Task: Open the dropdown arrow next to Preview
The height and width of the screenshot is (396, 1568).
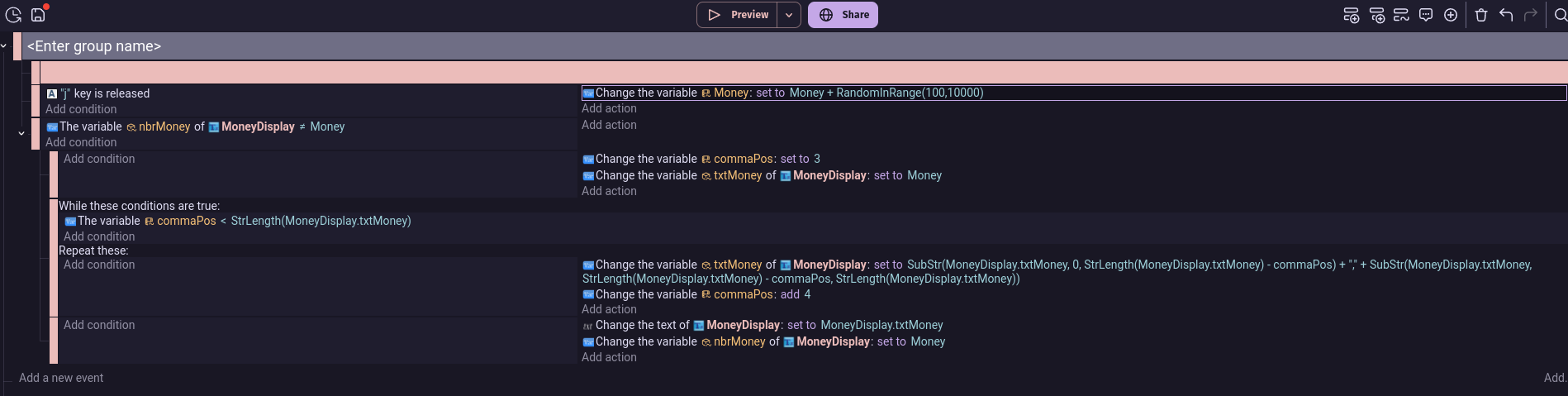Action: [x=789, y=15]
